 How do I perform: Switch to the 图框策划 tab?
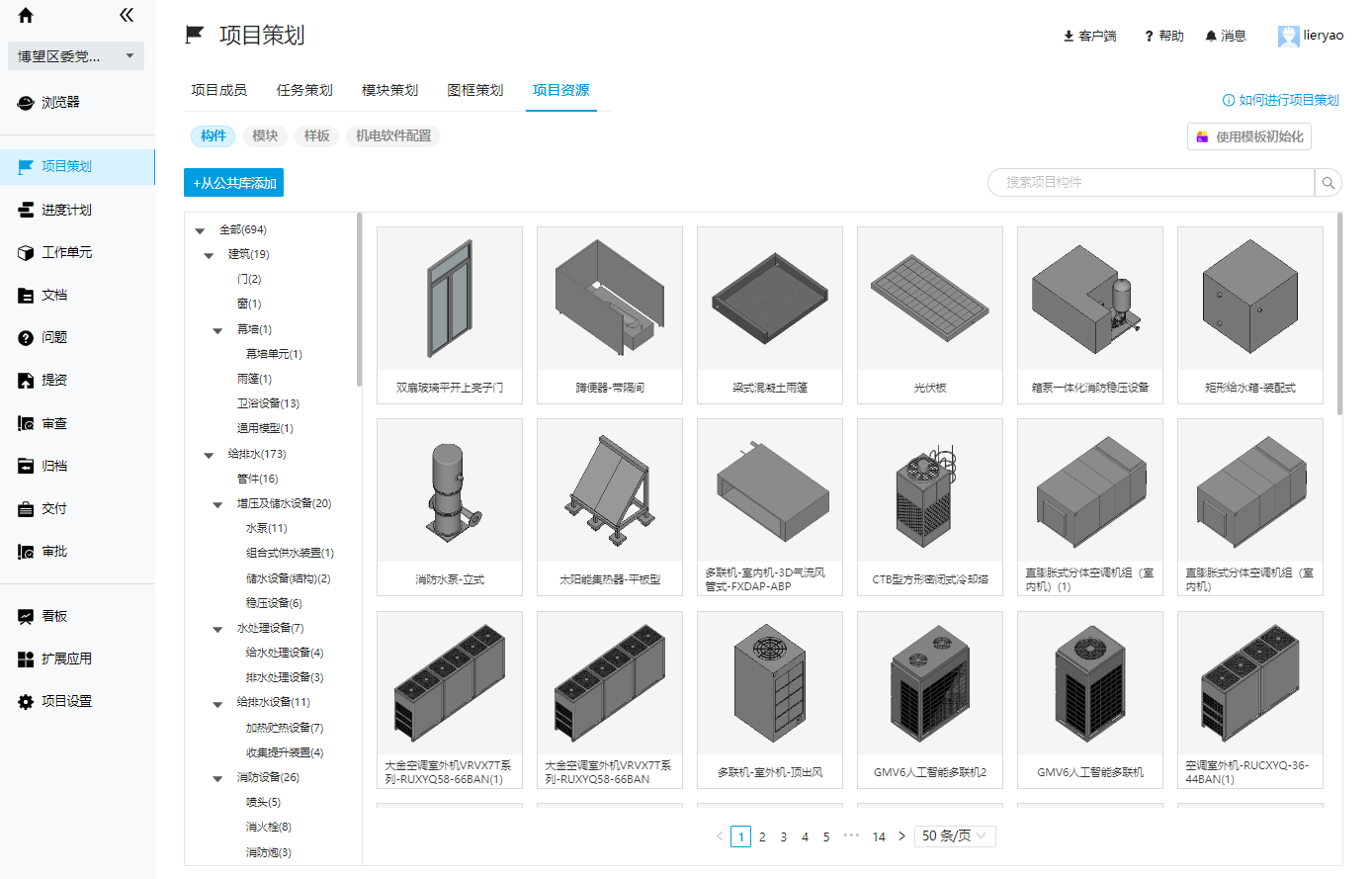(x=475, y=90)
